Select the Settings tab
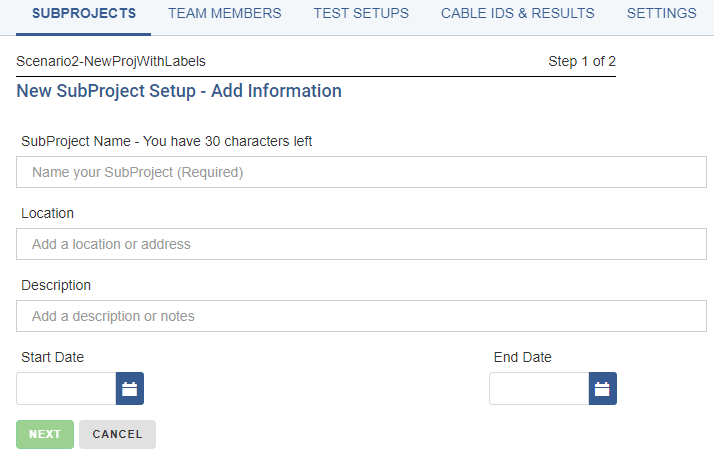 click(x=661, y=13)
